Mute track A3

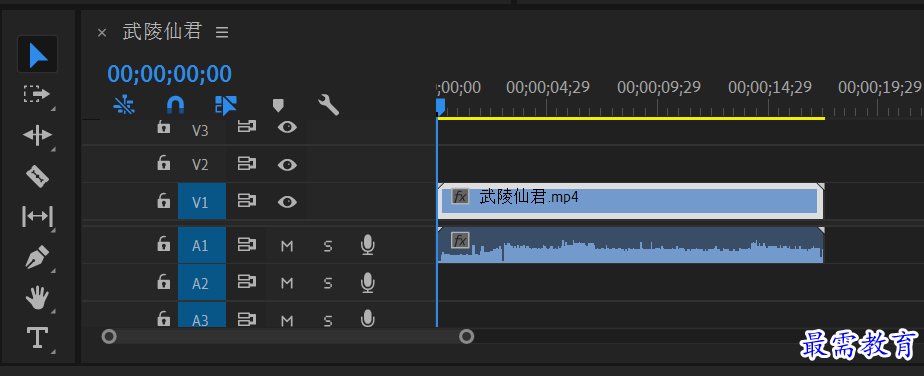pos(287,320)
